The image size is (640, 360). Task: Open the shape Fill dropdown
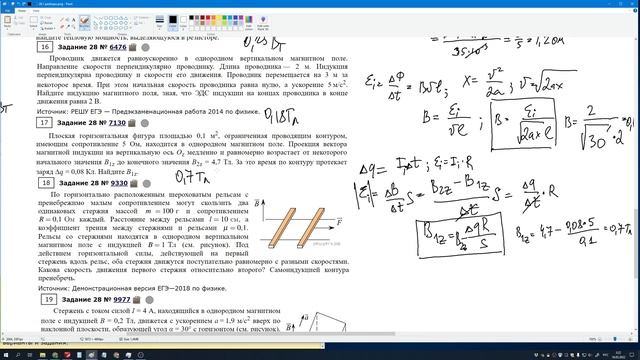click(x=140, y=23)
